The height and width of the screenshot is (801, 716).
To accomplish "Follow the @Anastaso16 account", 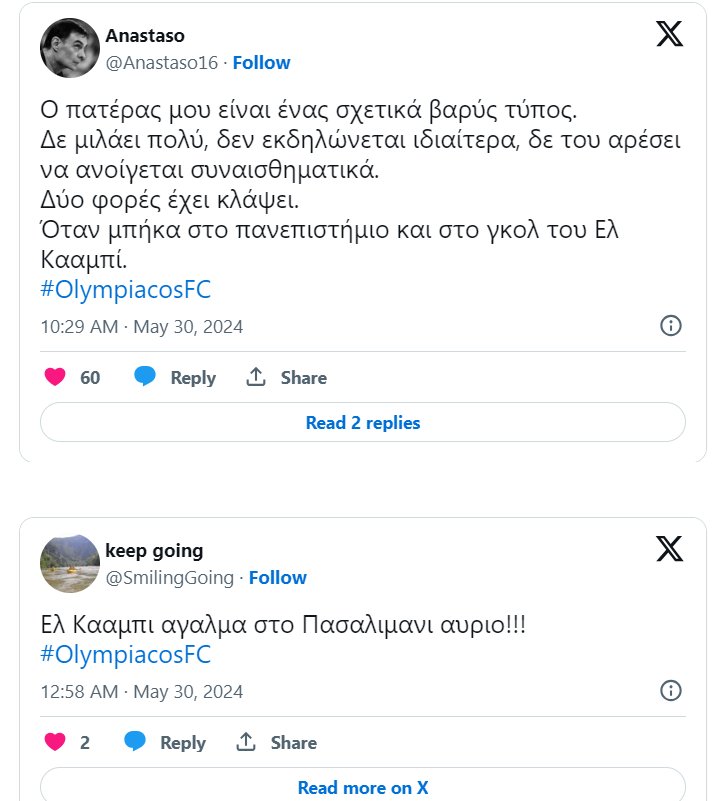I will pyautogui.click(x=261, y=62).
